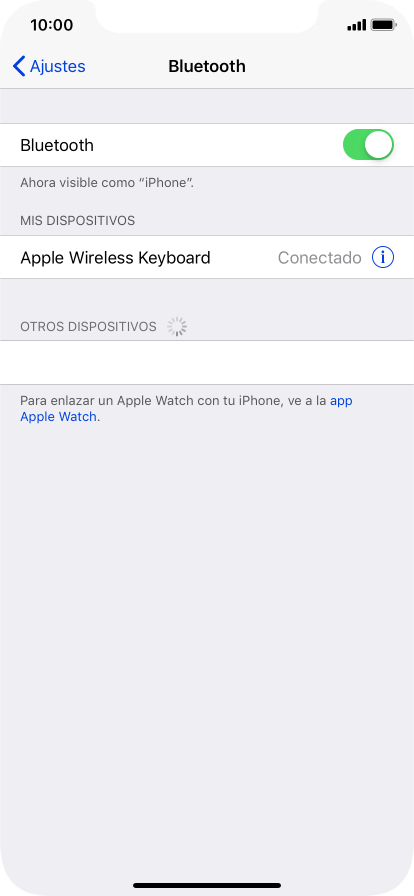Tap the empty row under Otros Dispositivos
Viewport: 414px width, 896px height.
point(207,362)
